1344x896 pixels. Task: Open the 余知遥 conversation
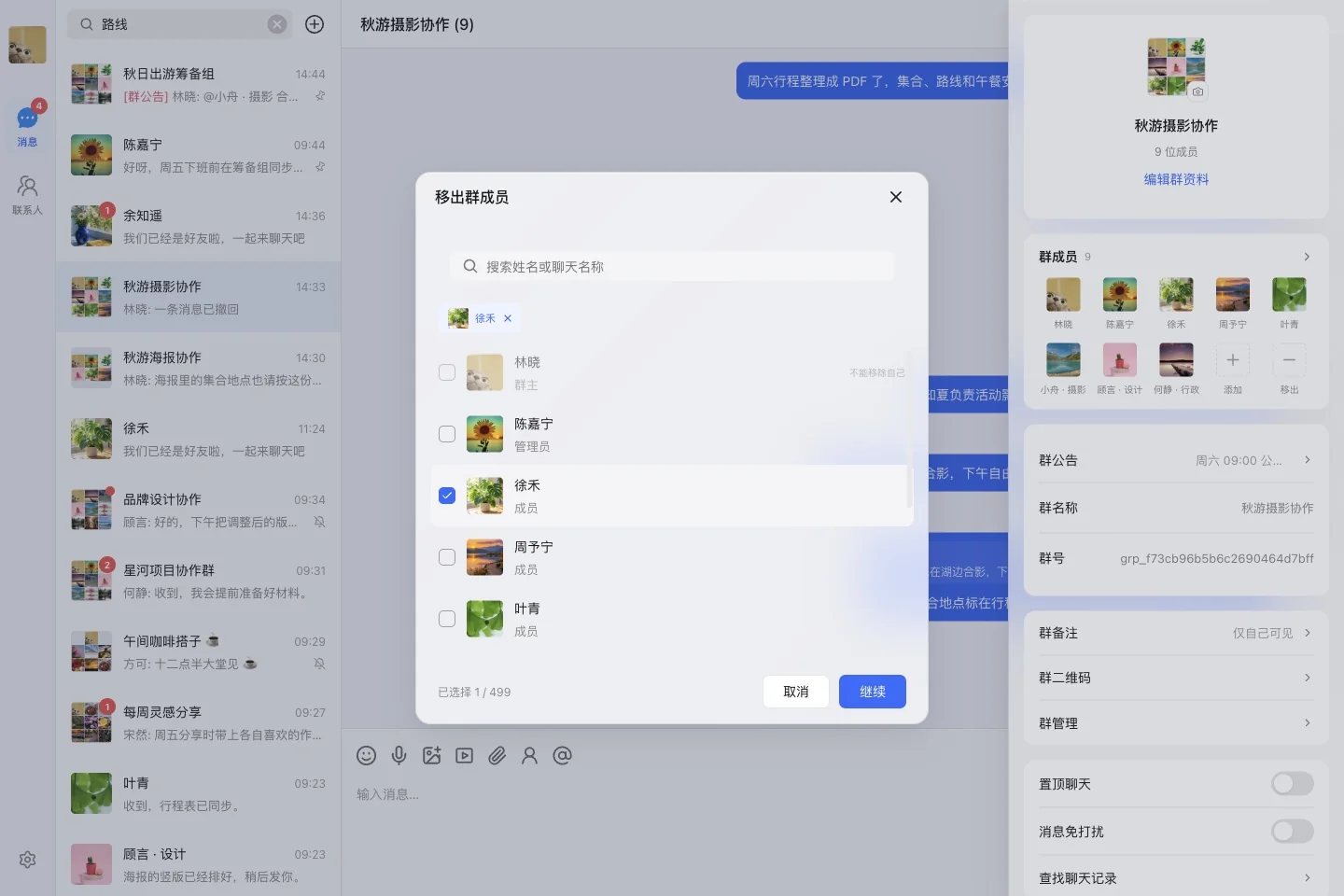(x=198, y=226)
